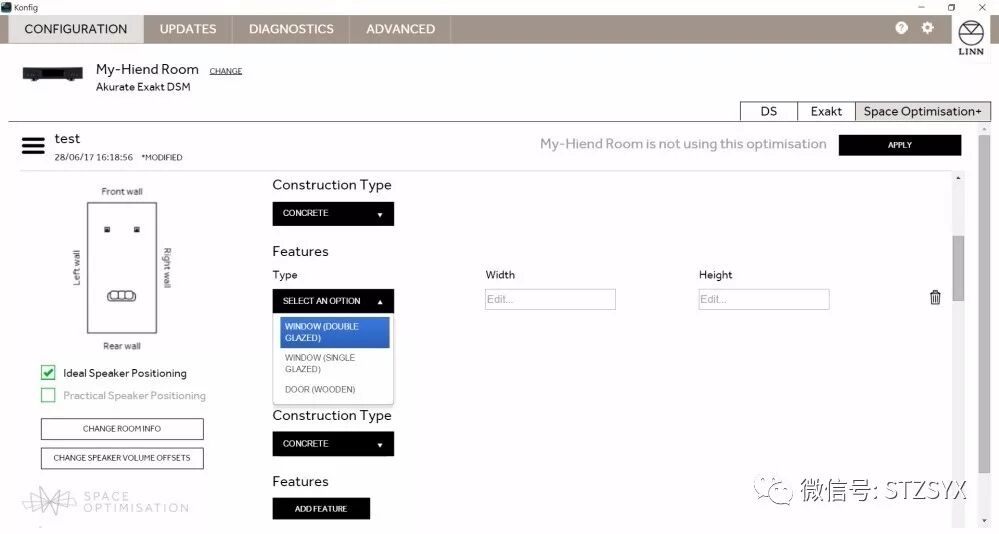Click the inner panel scroll-up arrow
The height and width of the screenshot is (534, 999).
[x=958, y=178]
